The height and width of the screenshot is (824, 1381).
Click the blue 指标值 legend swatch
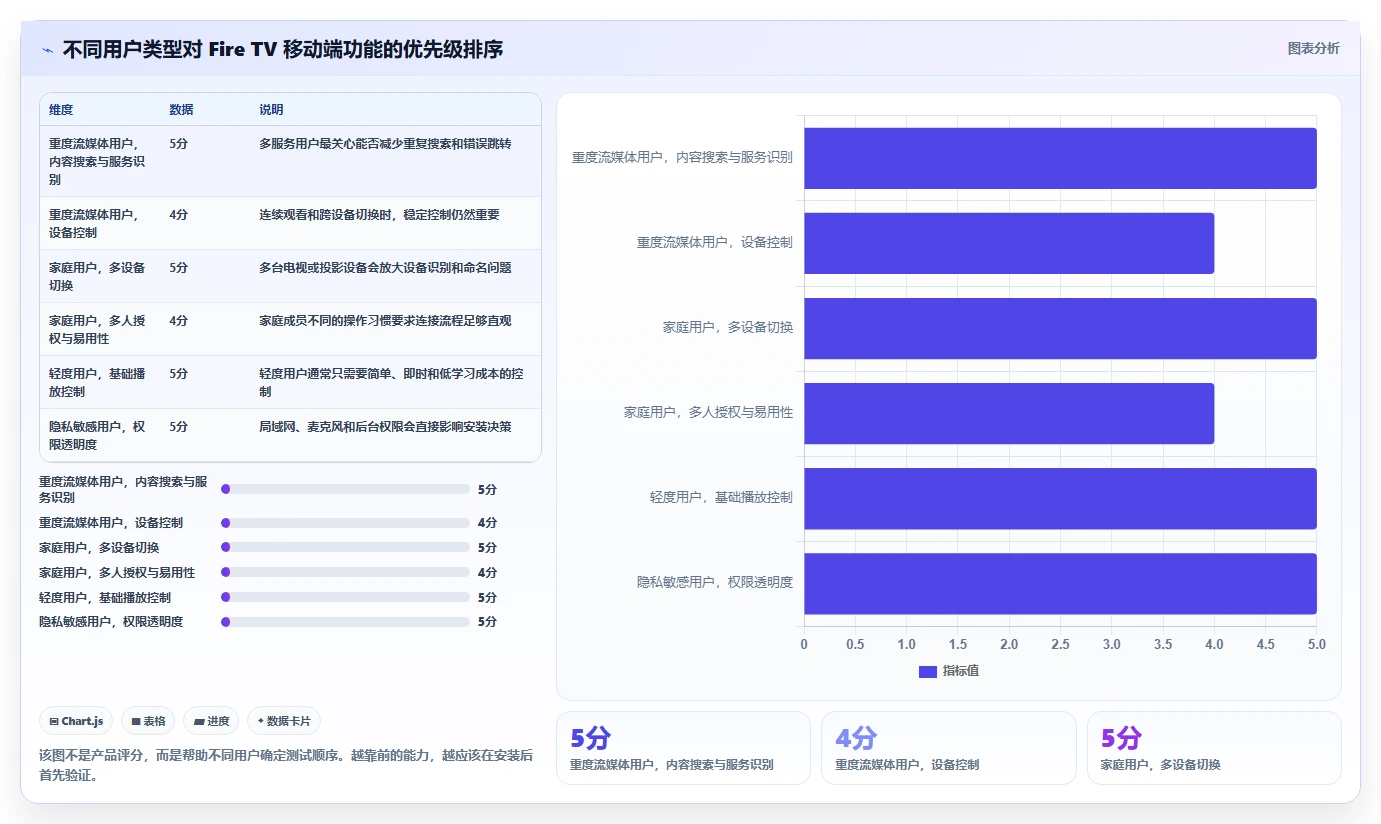(927, 671)
